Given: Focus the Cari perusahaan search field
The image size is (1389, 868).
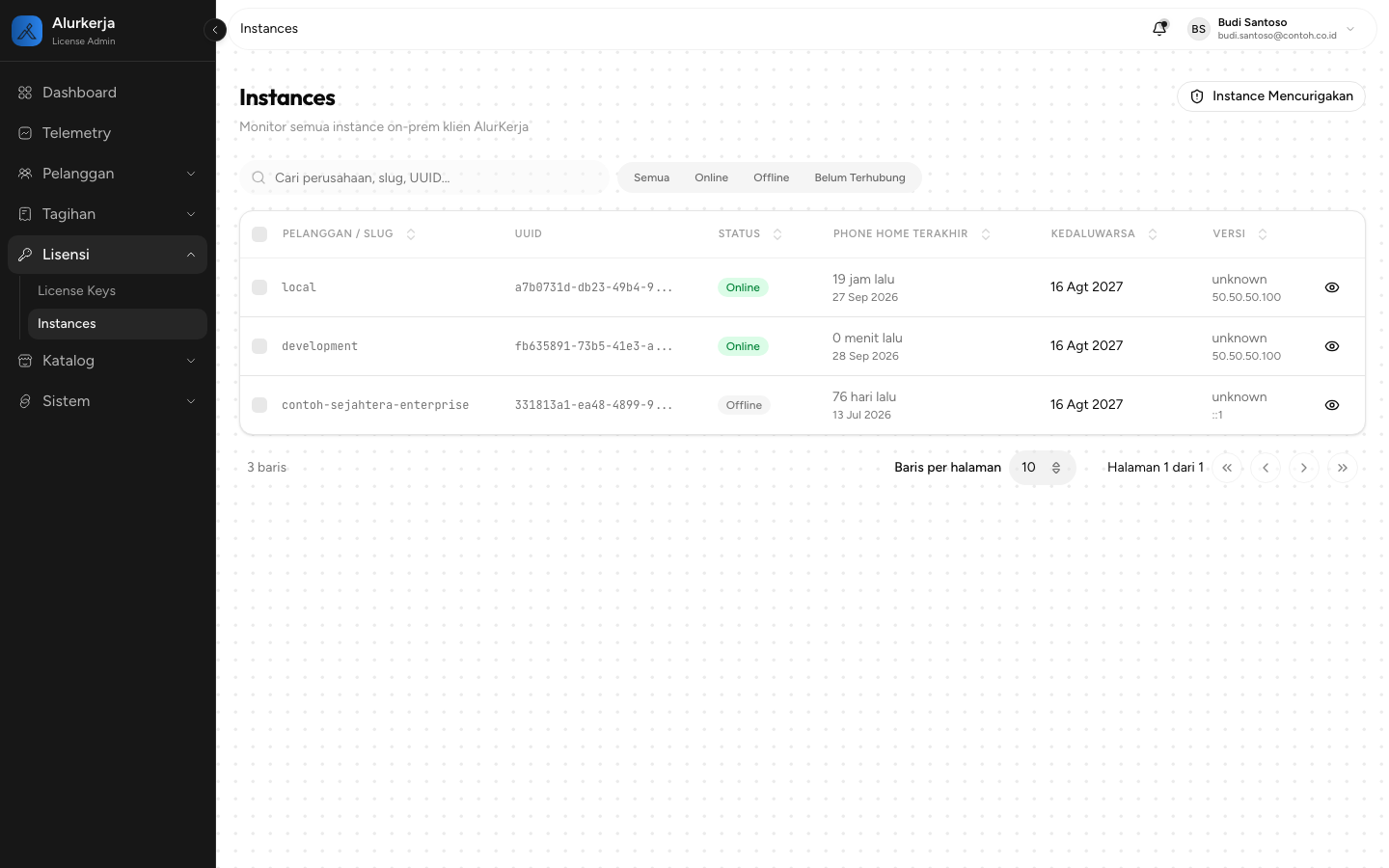Looking at the screenshot, I should click(425, 177).
